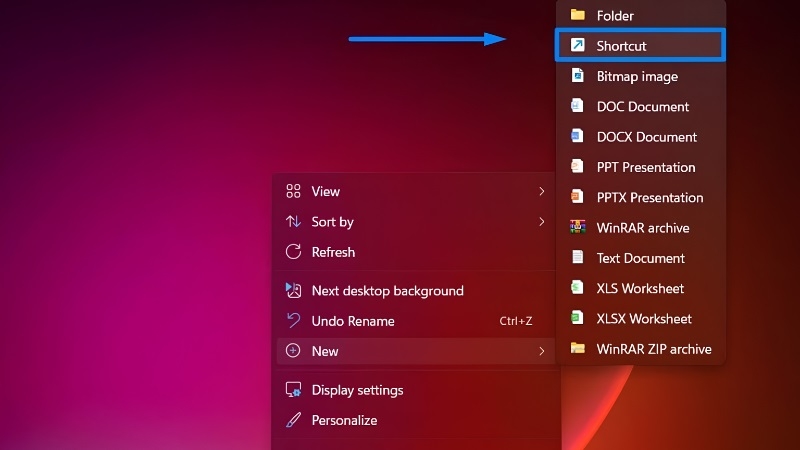Create a new WinRAR archive

(x=640, y=228)
